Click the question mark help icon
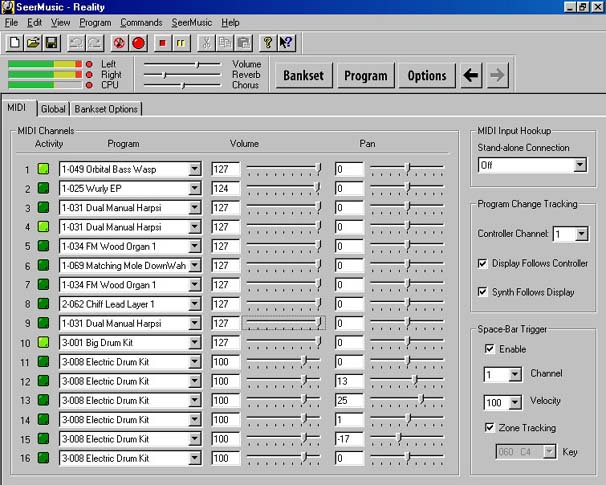 tap(267, 43)
